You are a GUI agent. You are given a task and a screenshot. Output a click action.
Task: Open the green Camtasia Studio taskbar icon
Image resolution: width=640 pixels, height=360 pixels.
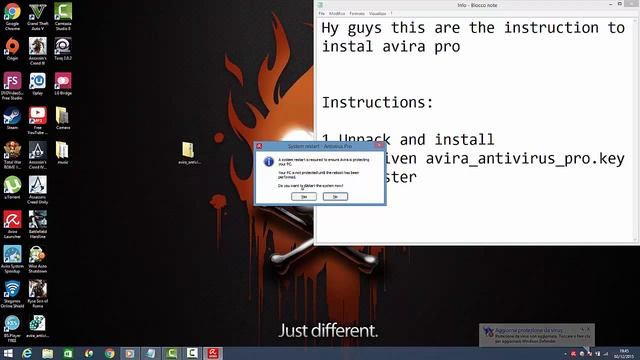171,353
